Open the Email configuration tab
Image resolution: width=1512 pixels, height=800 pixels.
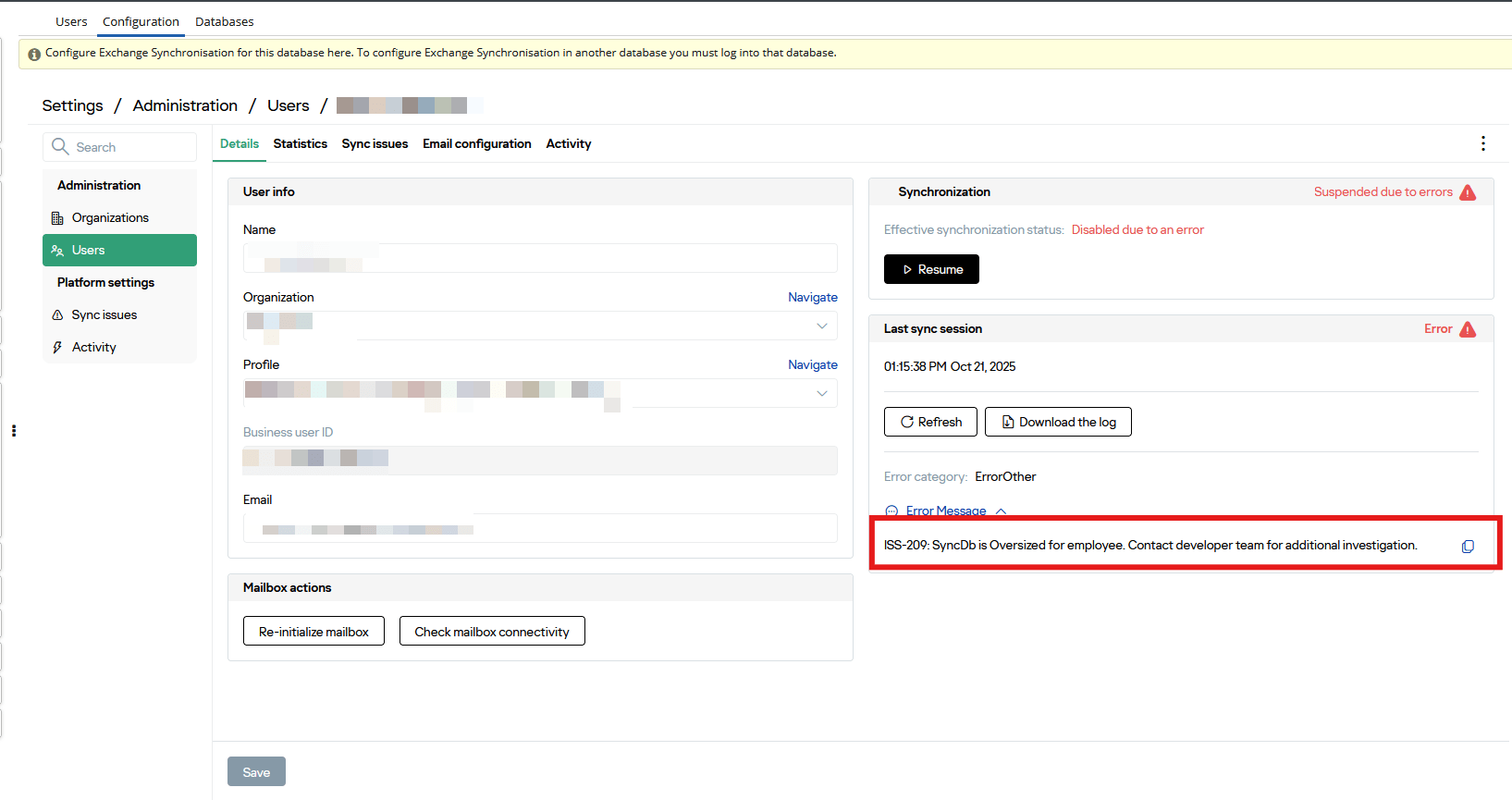coord(476,143)
